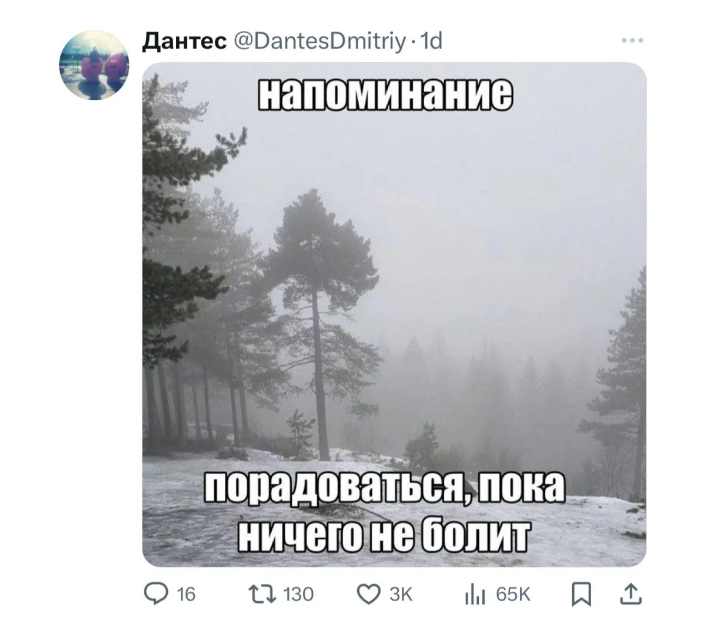Open the foggy forest meme image
The height and width of the screenshot is (635, 721).
click(394, 314)
